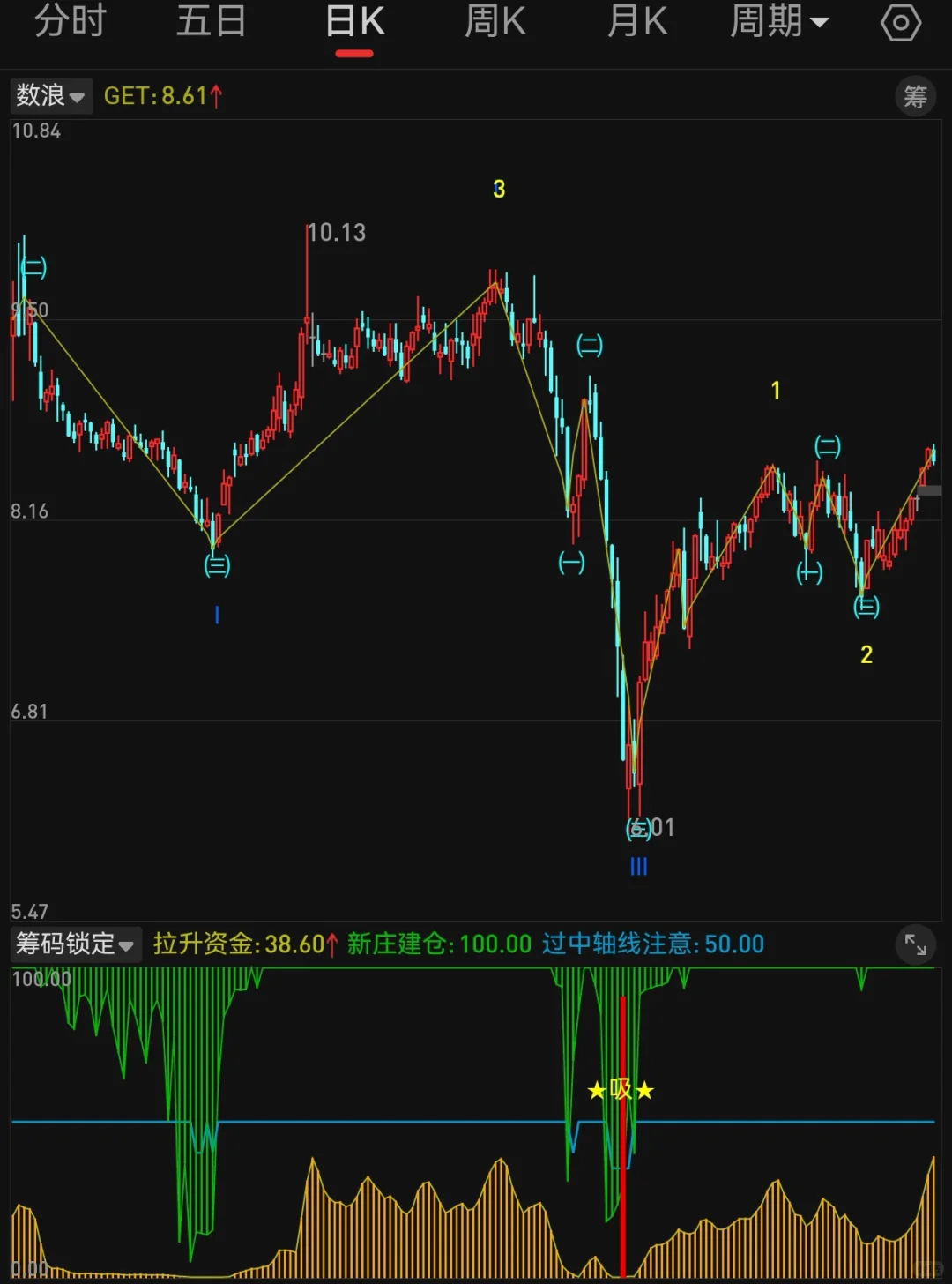The image size is (952, 1284).
Task: Tap the circular 筹 chip distribution icon
Action: (x=914, y=95)
